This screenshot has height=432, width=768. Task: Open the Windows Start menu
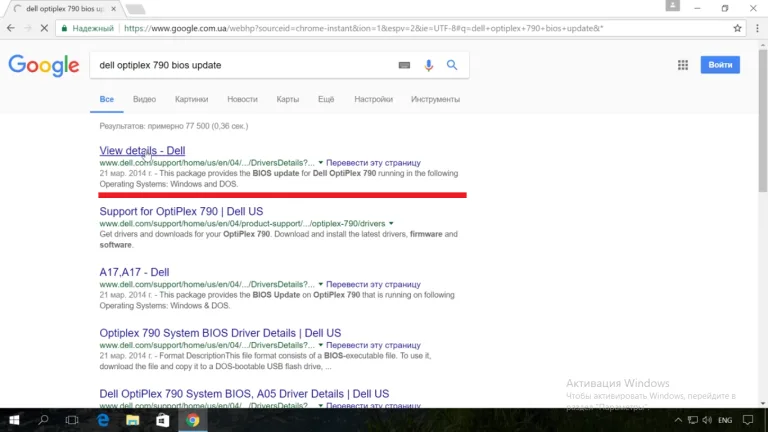point(14,420)
